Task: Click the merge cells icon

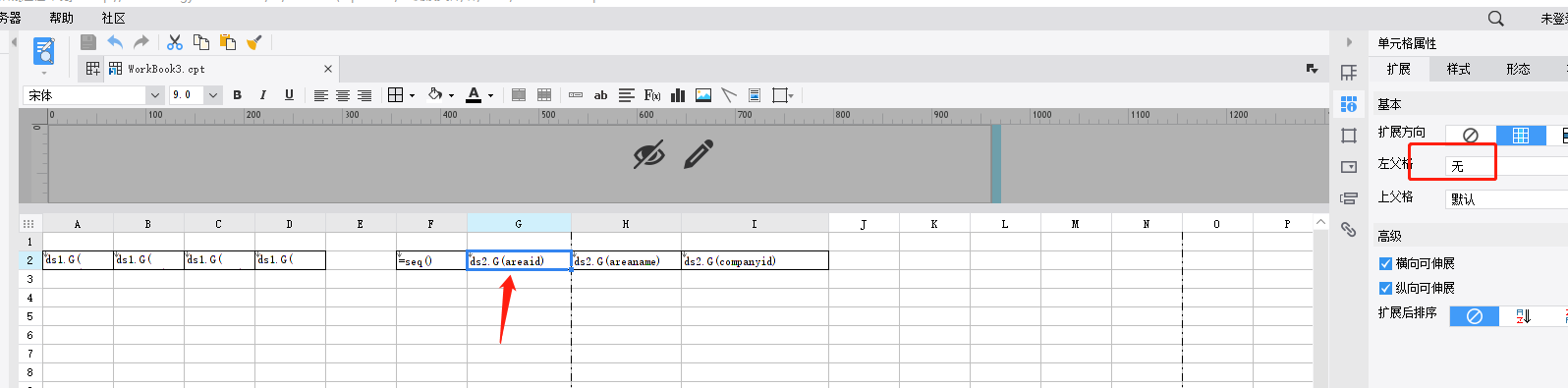Action: (x=519, y=95)
